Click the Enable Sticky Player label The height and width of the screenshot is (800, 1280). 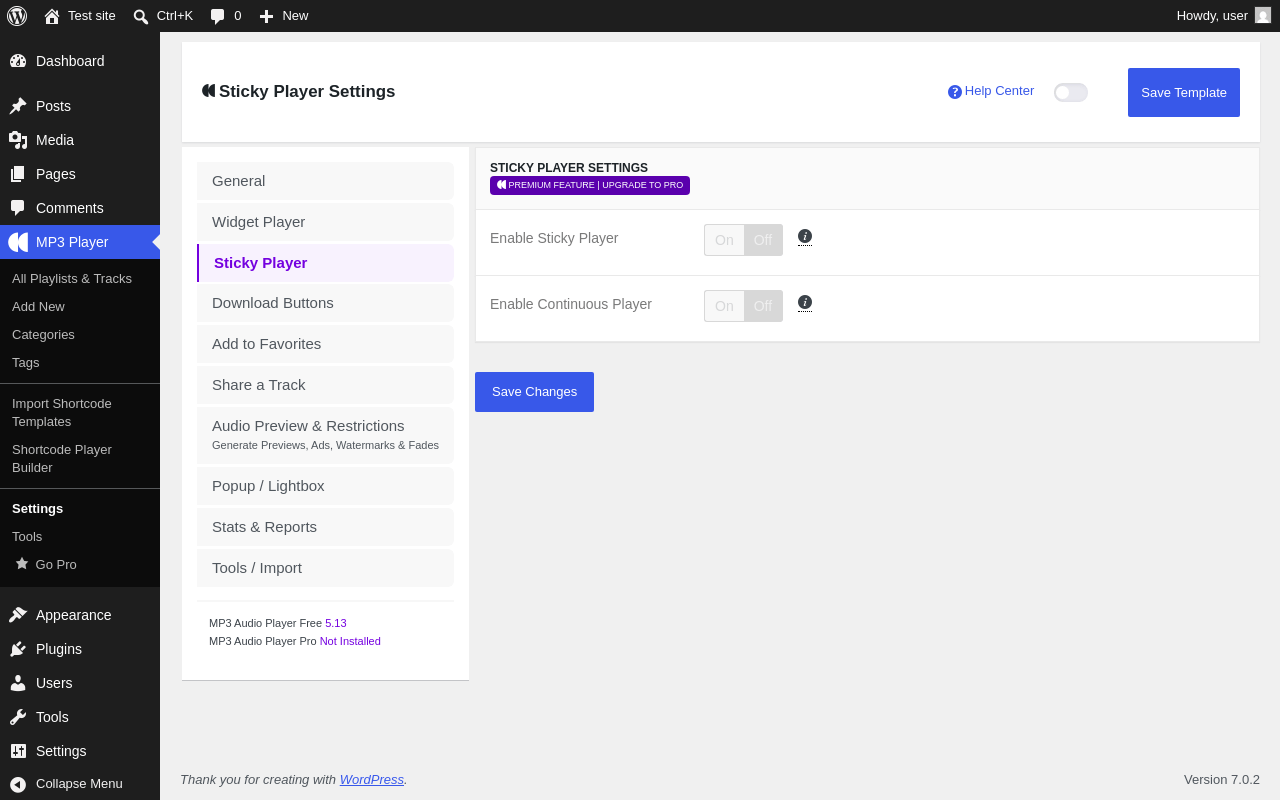point(554,238)
